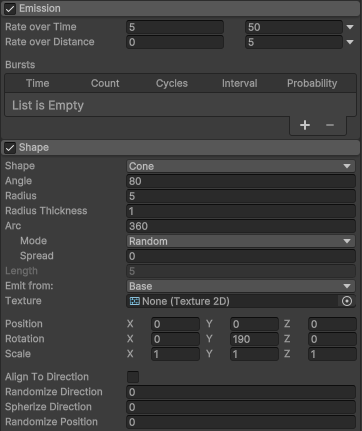Open the Arc Mode dropdown showing Random
The image size is (362, 431).
[x=241, y=241]
